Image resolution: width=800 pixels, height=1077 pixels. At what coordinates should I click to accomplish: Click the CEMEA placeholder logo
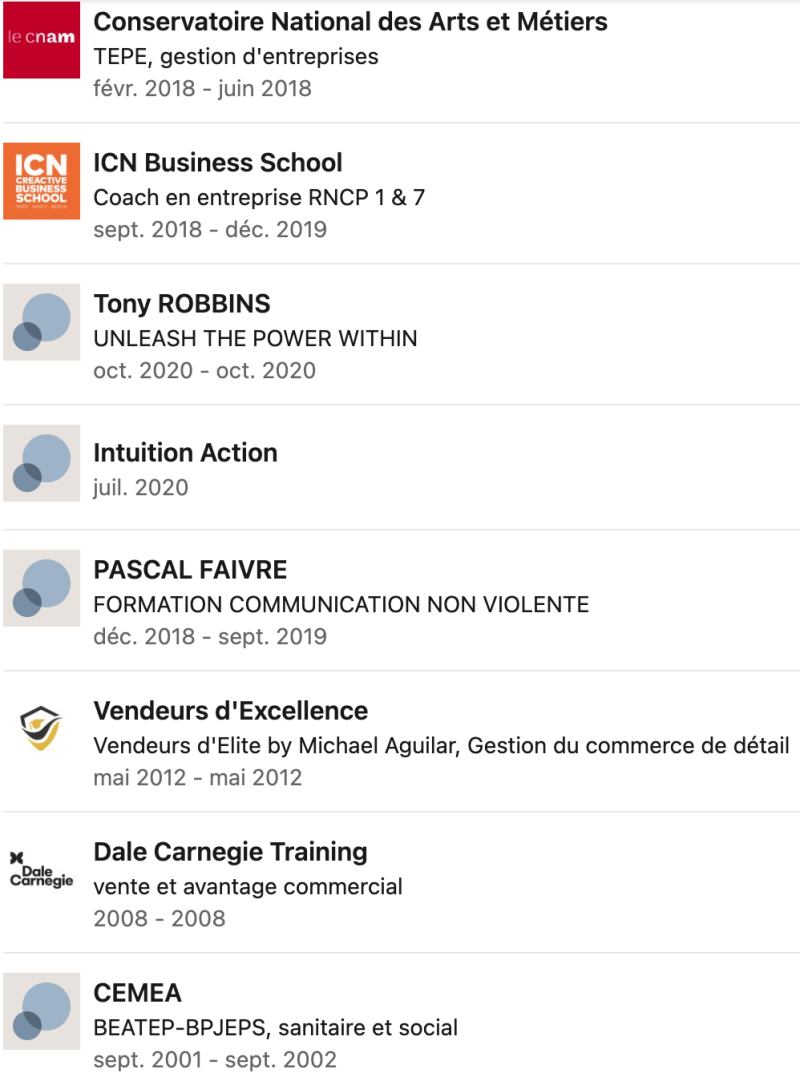[x=41, y=1011]
